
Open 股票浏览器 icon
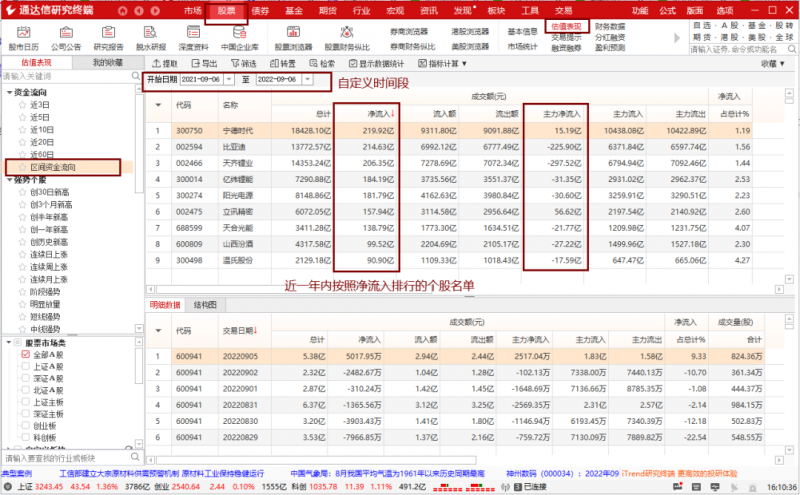click(293, 33)
